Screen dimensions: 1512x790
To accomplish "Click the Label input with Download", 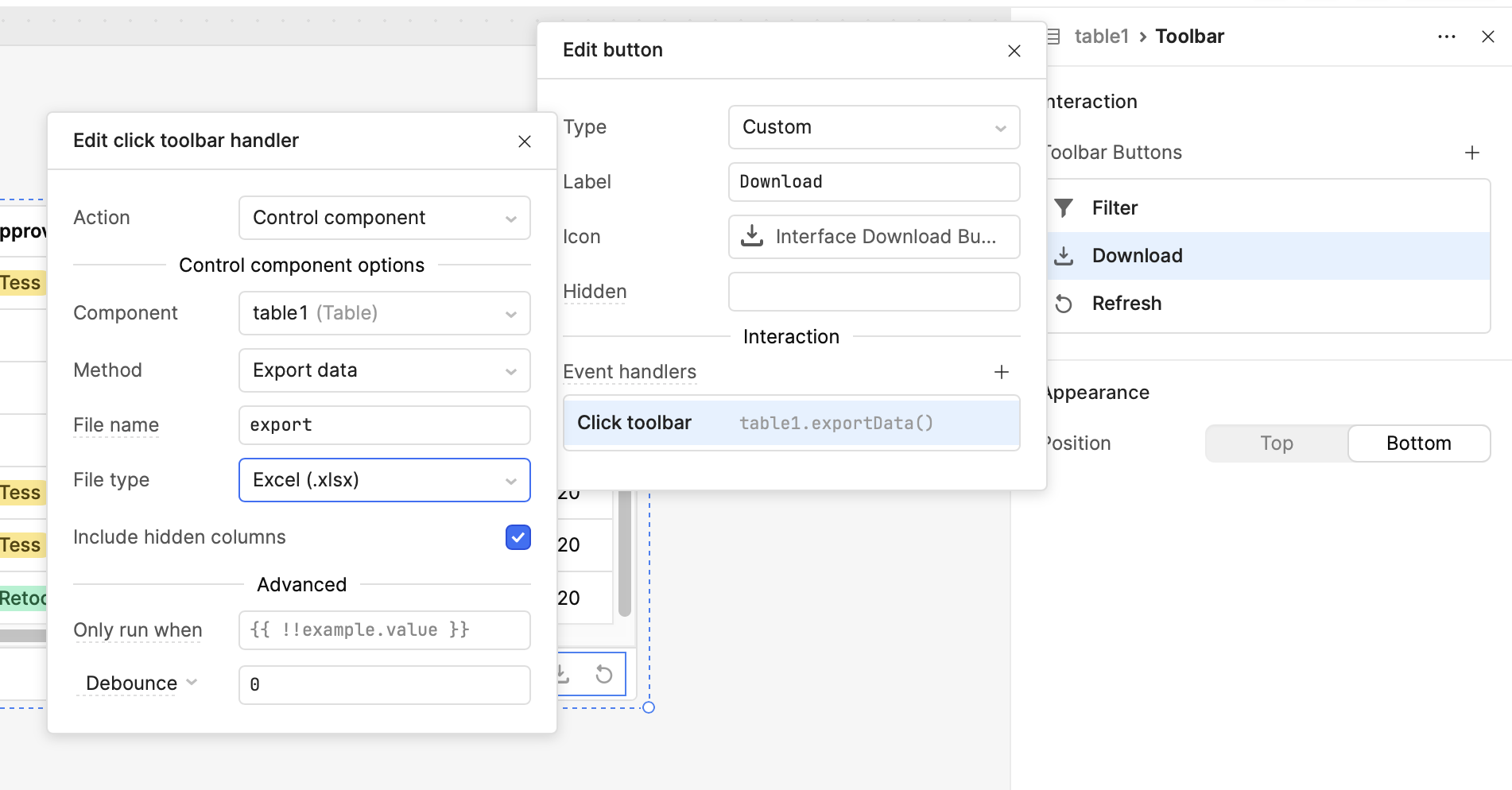I will [x=874, y=182].
